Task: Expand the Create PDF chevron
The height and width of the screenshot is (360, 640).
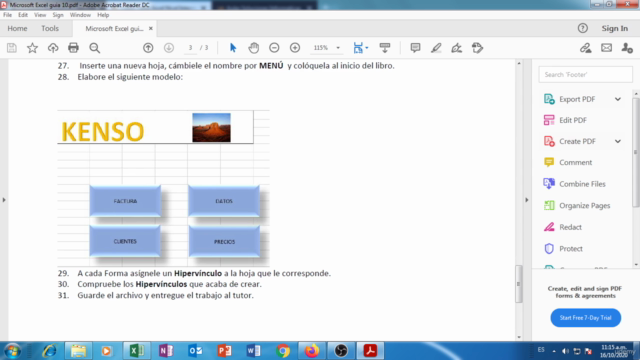Action: 618,141
